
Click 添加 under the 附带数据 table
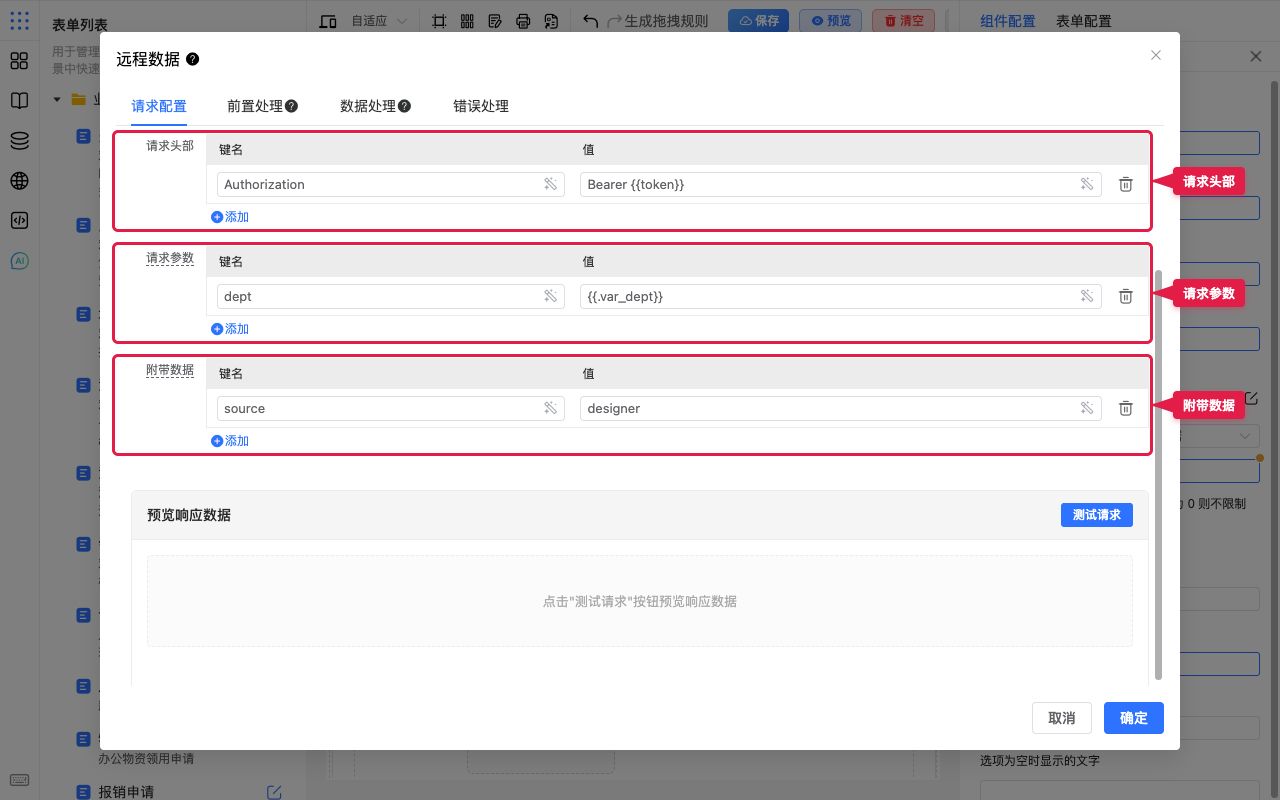point(230,441)
